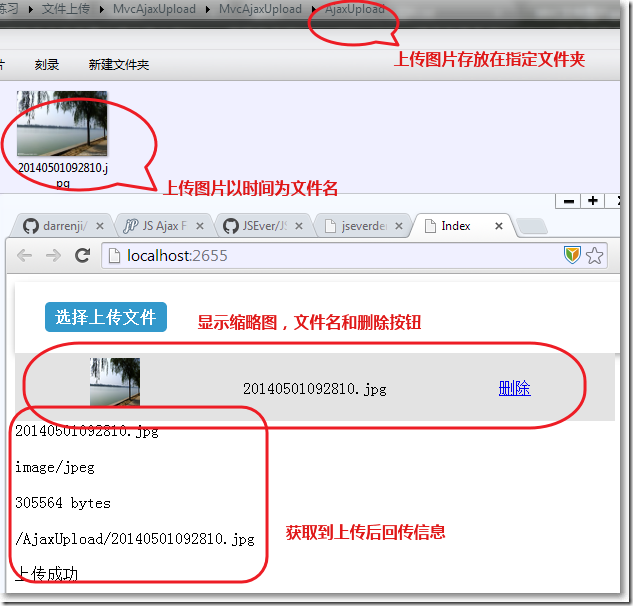Click the 选择上传文件 button
Screen dimensions: 633x606
(106, 317)
